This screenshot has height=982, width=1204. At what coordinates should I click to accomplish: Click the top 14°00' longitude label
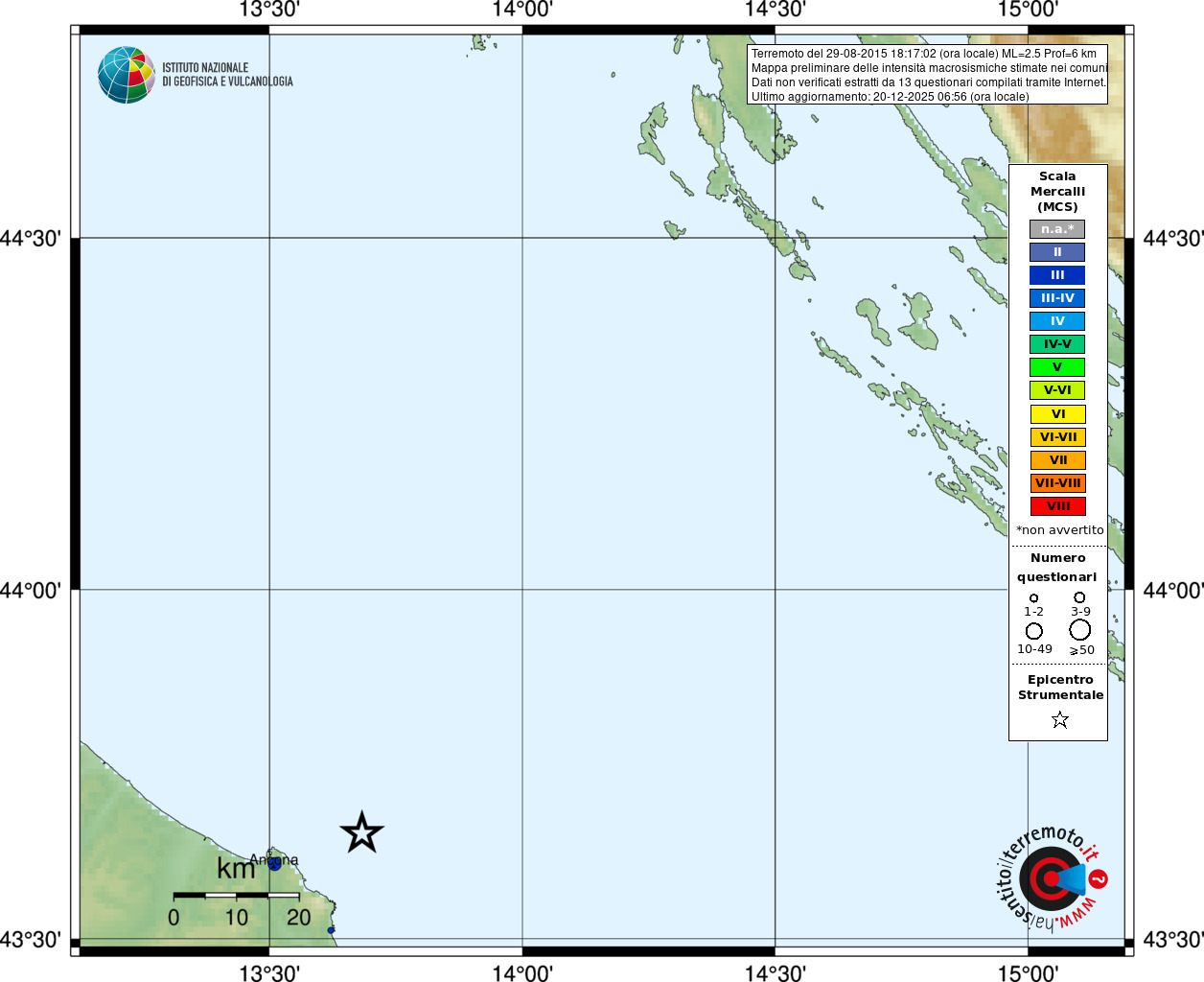tap(522, 11)
